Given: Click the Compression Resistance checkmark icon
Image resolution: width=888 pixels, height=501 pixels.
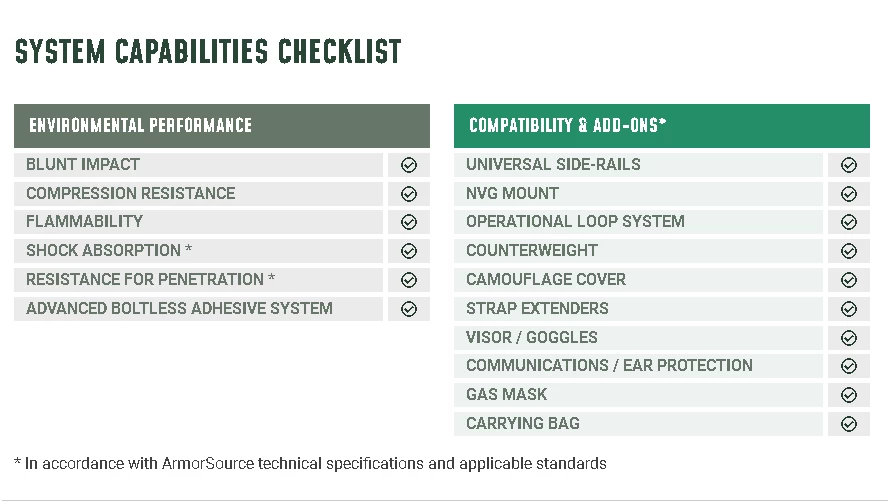Looking at the screenshot, I should point(408,194).
